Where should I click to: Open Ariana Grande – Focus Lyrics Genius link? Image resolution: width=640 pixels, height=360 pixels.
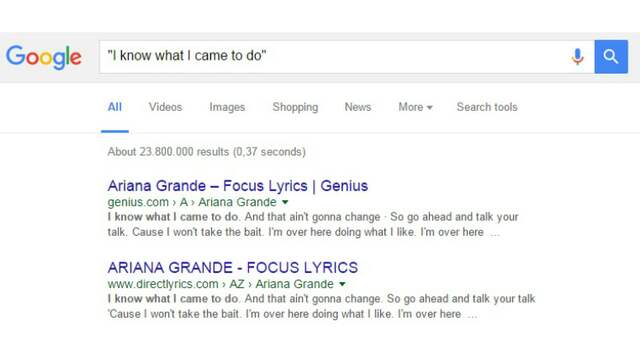(238, 186)
